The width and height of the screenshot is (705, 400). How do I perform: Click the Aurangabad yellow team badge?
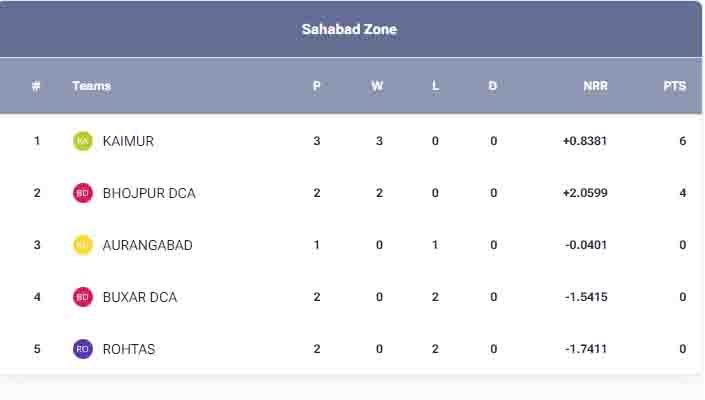pyautogui.click(x=83, y=245)
